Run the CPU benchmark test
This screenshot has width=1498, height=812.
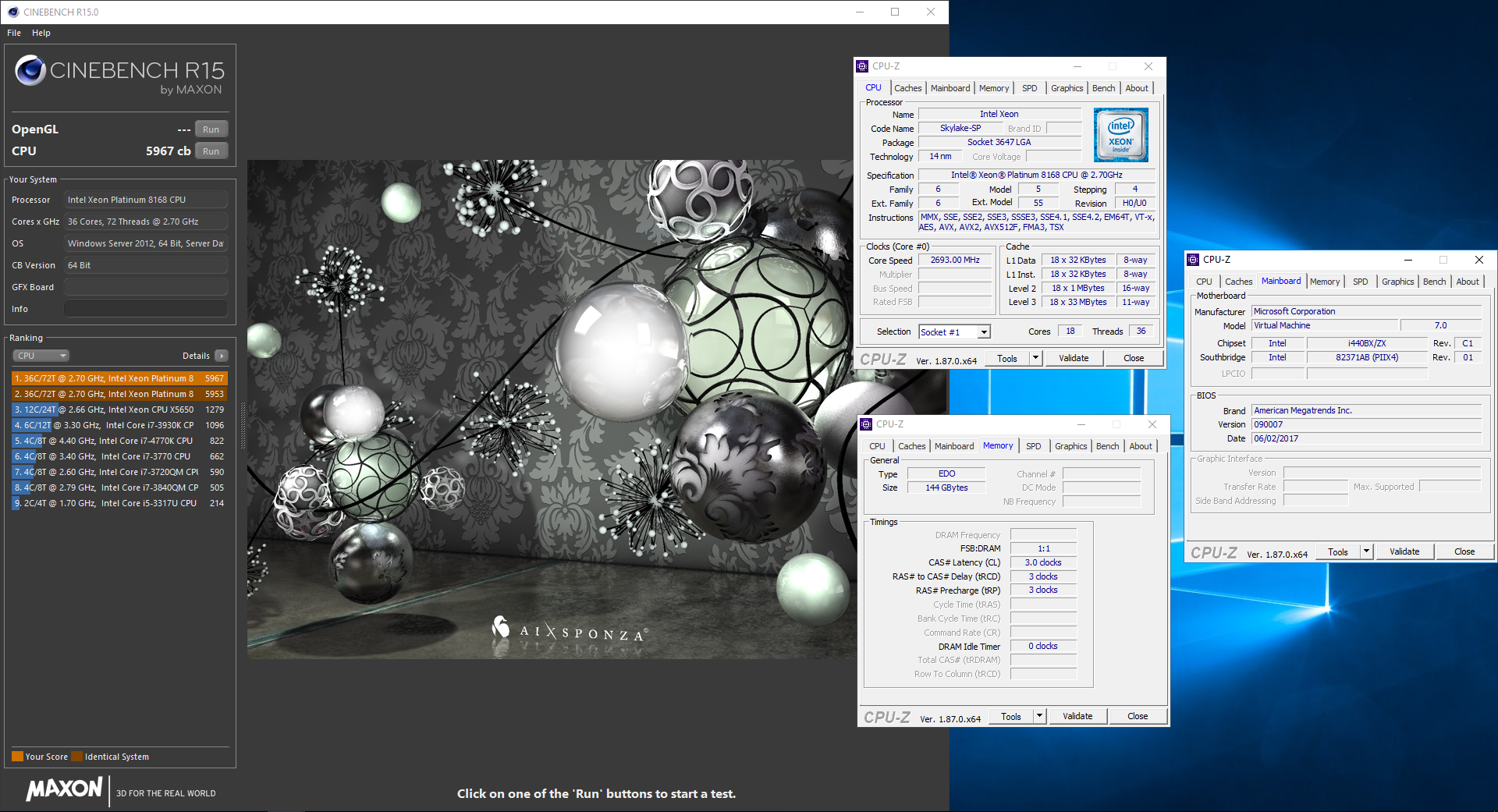pyautogui.click(x=211, y=151)
